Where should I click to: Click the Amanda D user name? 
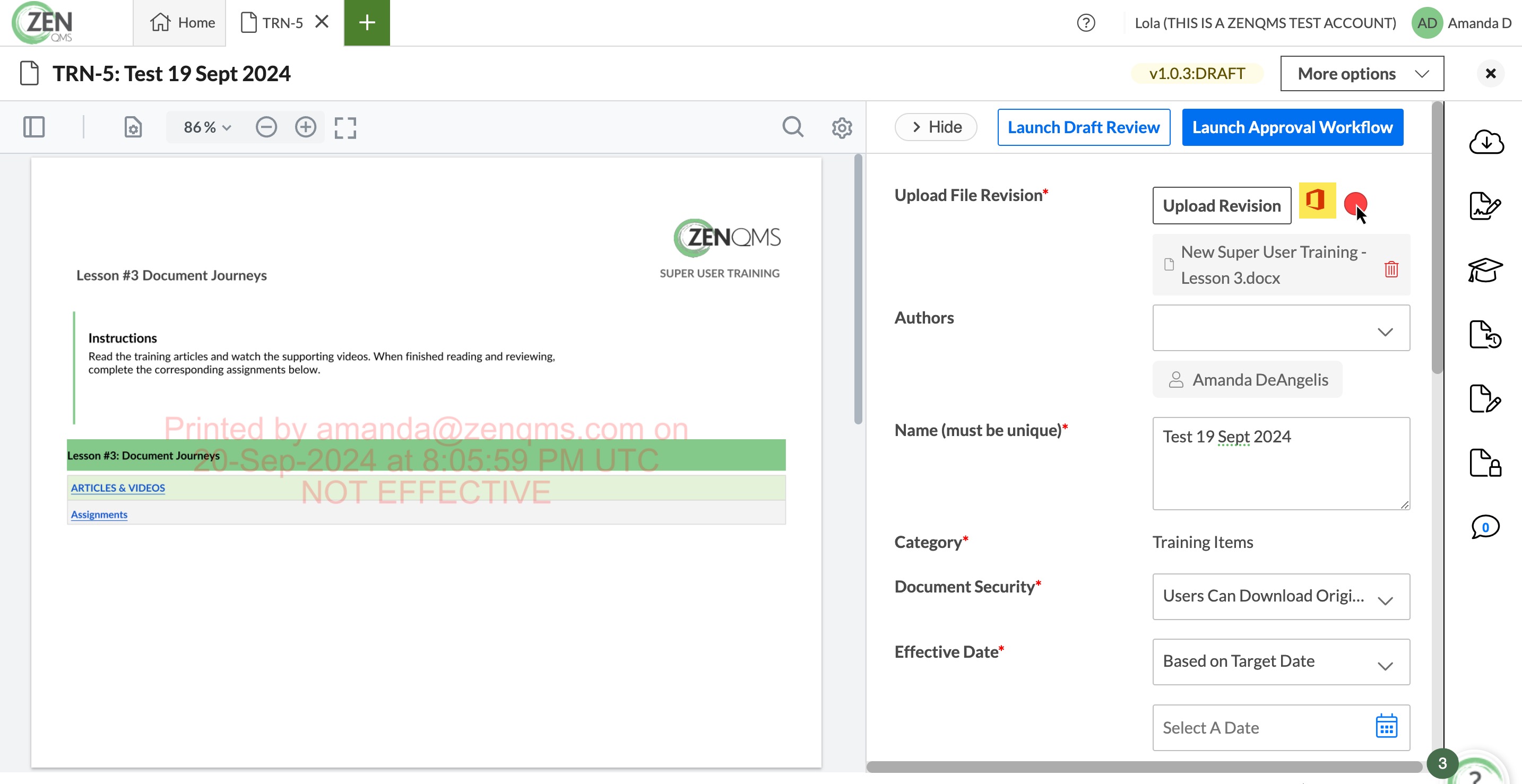coord(1479,23)
